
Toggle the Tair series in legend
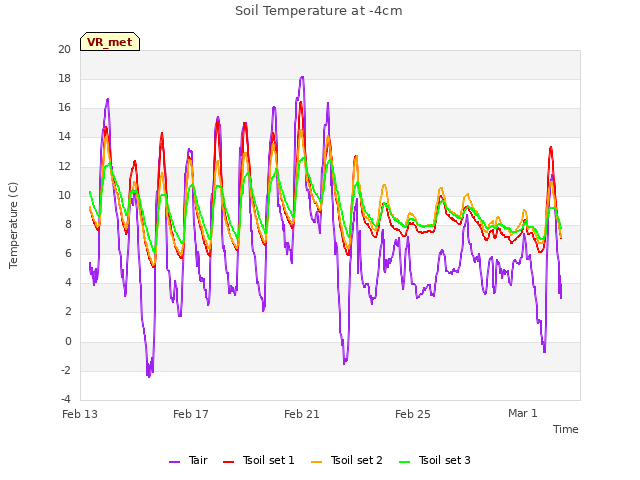coord(188,460)
